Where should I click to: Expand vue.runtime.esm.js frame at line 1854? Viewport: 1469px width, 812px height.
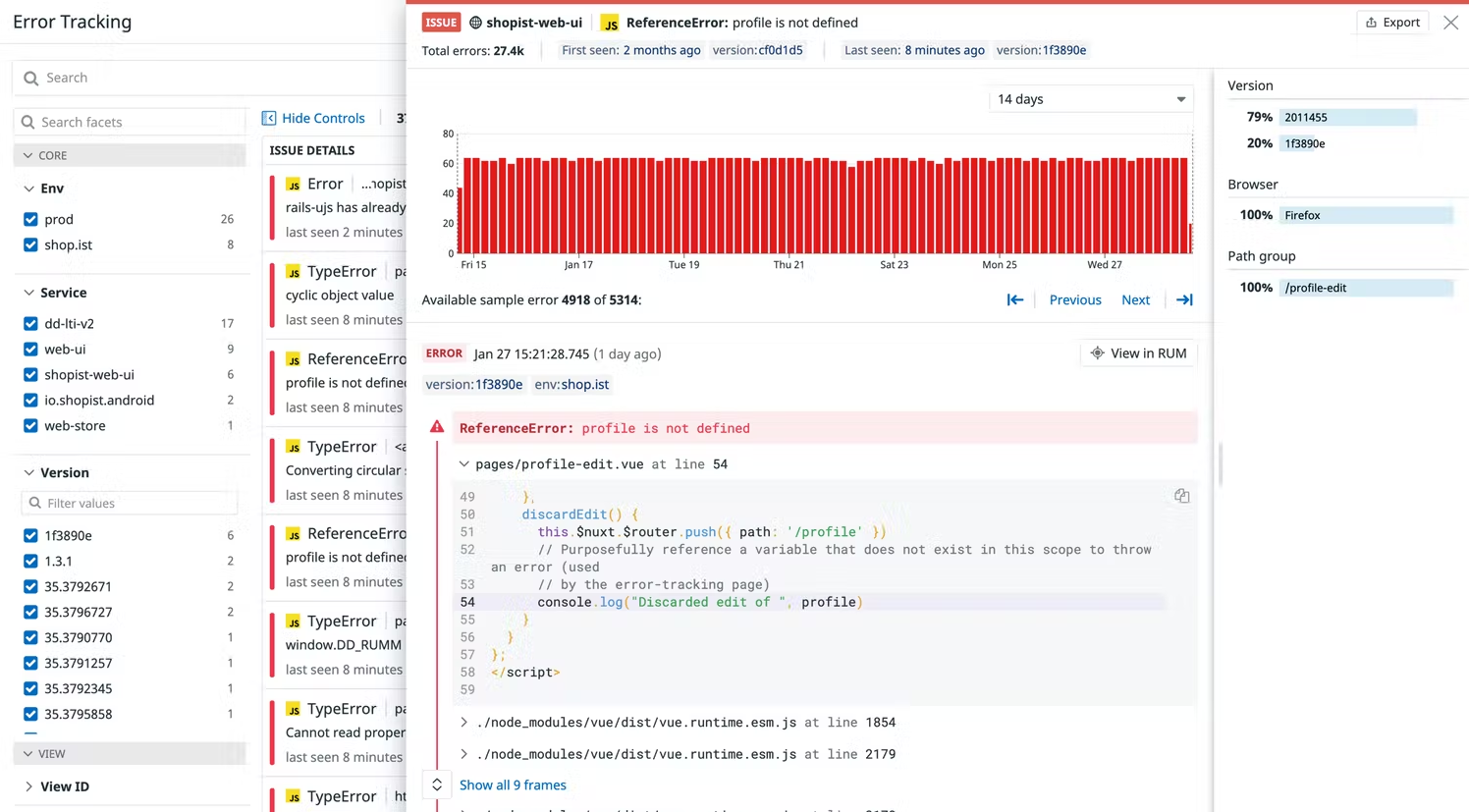pos(463,723)
